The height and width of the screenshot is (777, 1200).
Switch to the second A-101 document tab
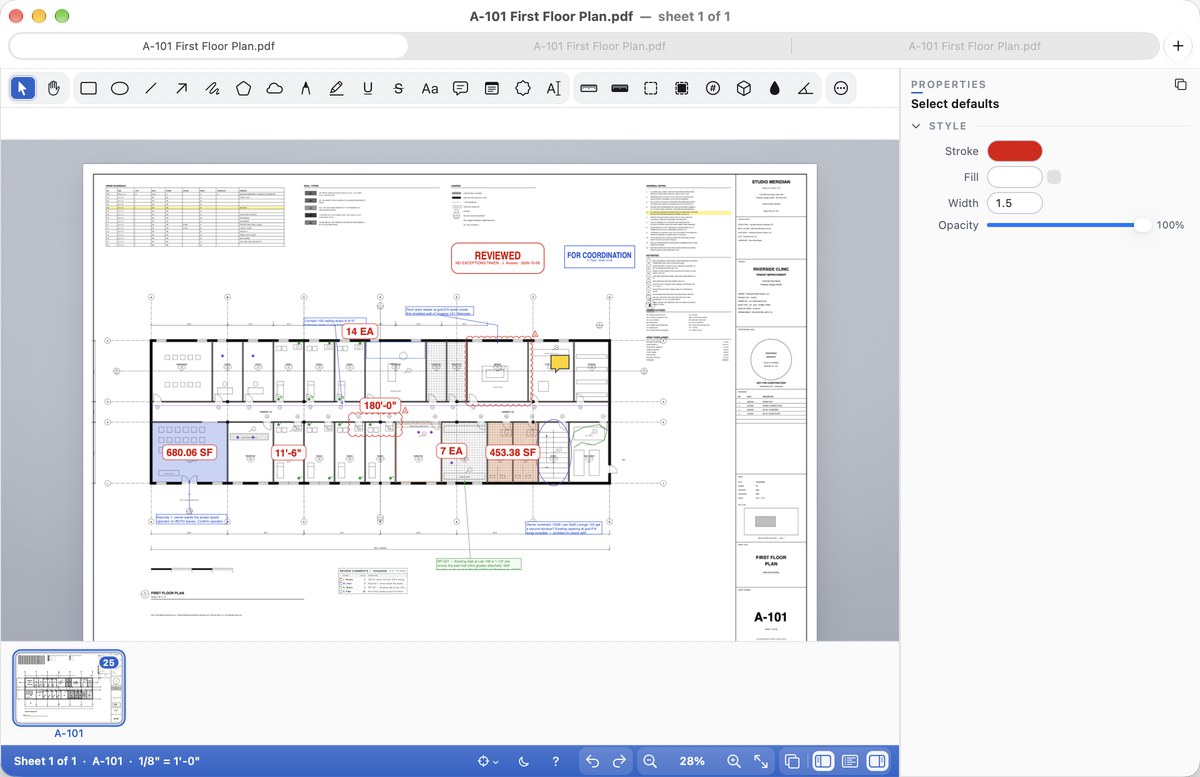coord(599,46)
